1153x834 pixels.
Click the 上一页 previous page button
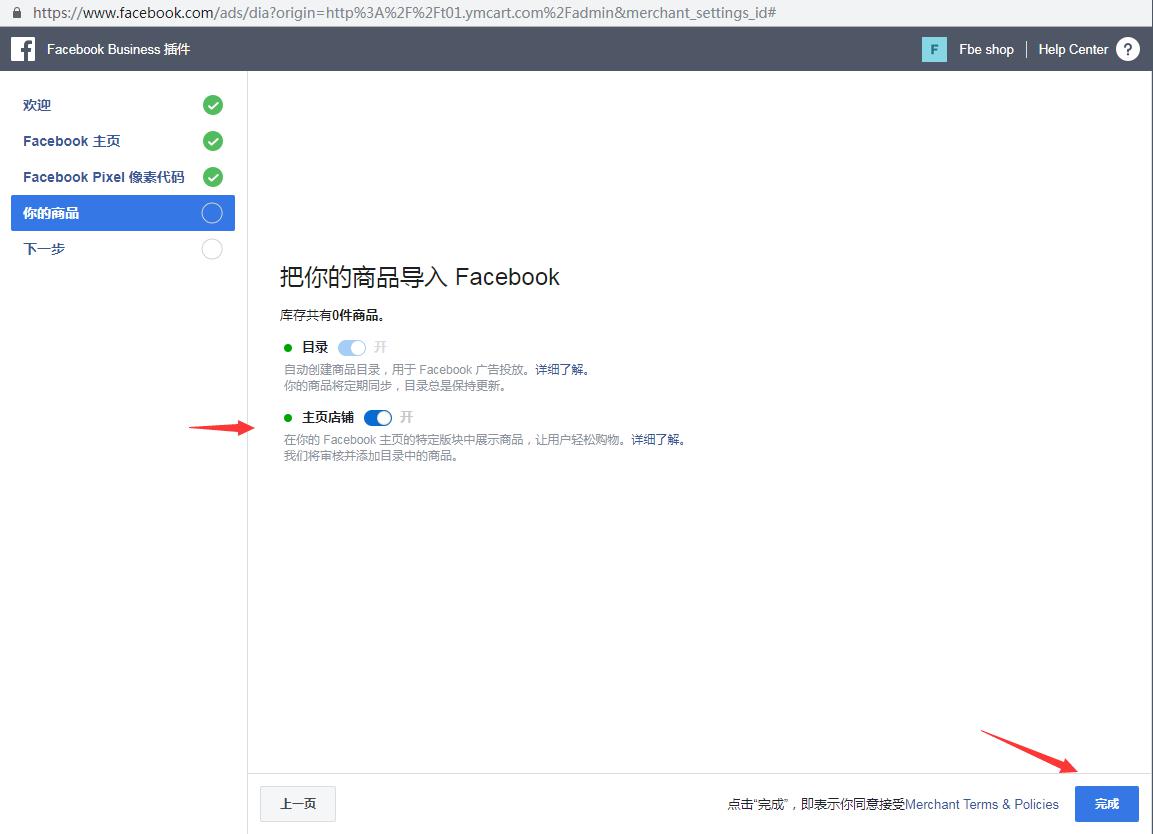tap(298, 804)
